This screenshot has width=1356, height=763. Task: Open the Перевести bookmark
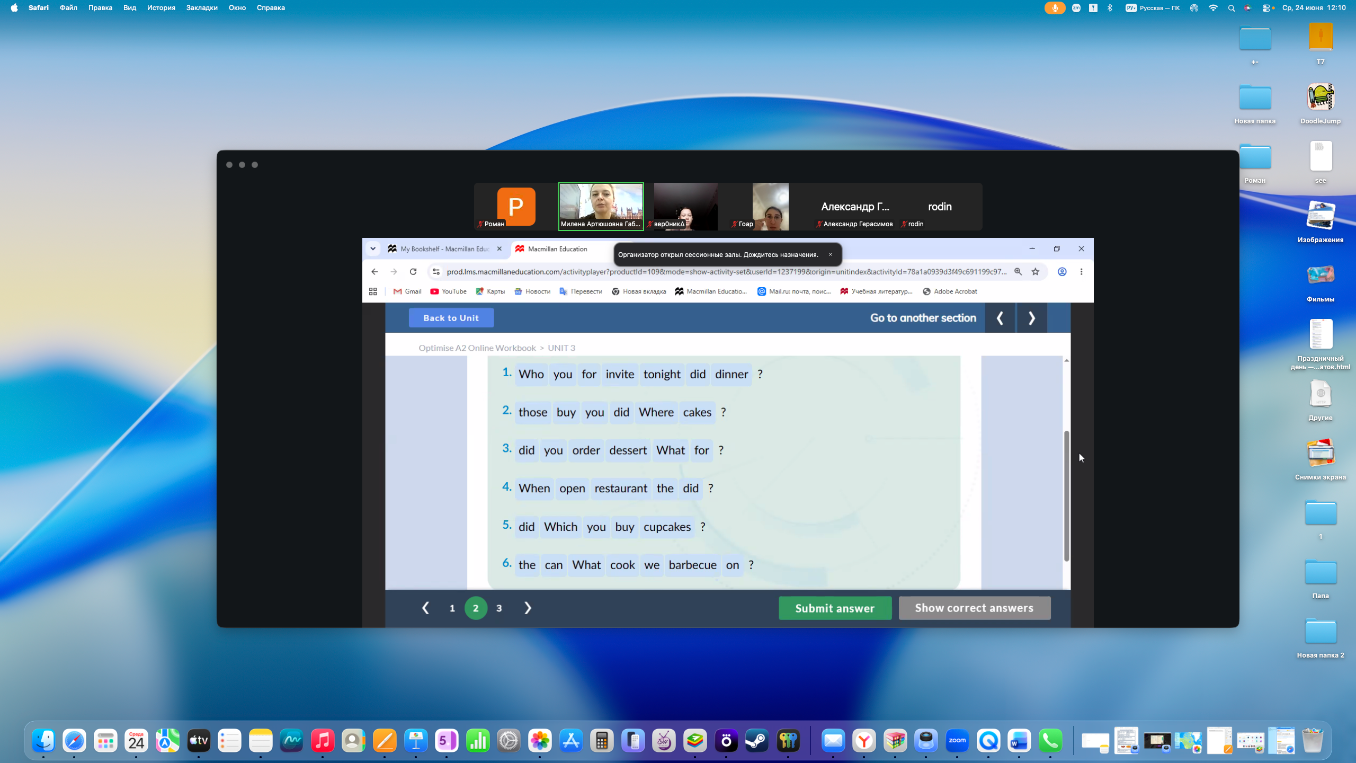(581, 292)
